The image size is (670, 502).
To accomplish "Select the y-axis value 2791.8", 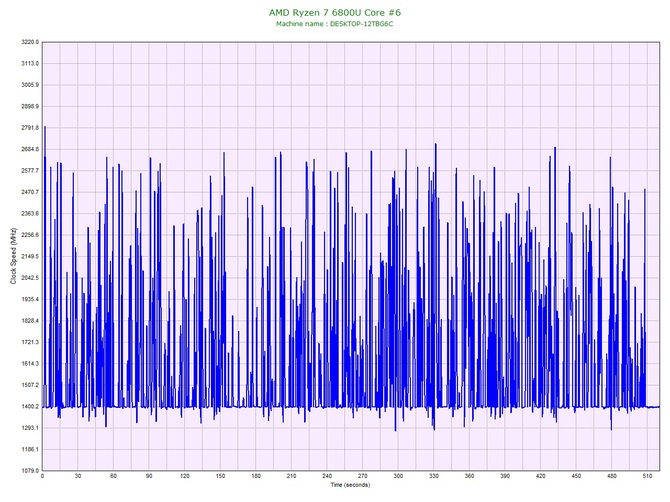I will click(30, 128).
